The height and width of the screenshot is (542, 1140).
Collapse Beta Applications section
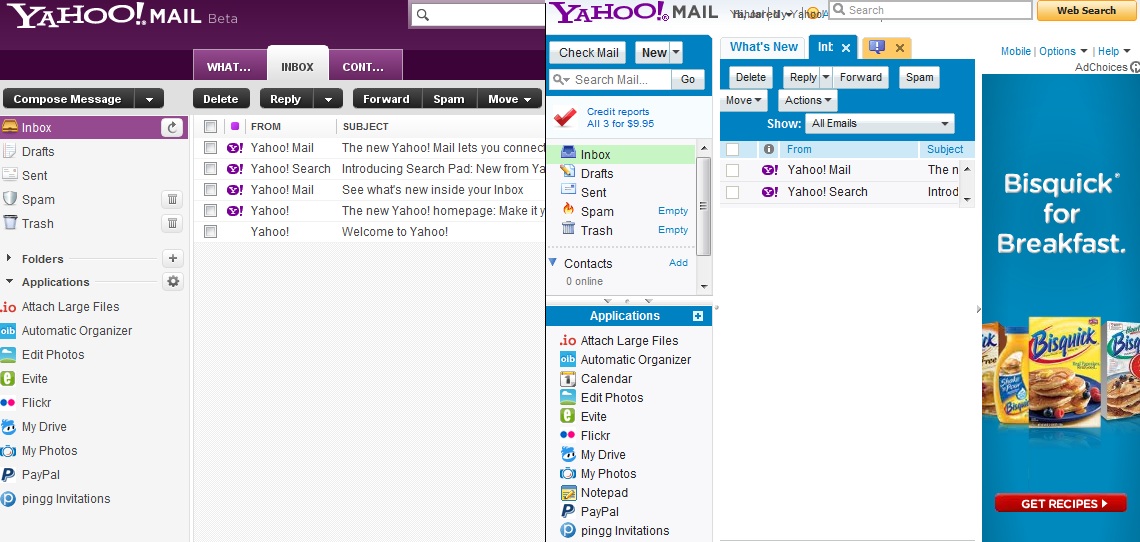[9, 282]
